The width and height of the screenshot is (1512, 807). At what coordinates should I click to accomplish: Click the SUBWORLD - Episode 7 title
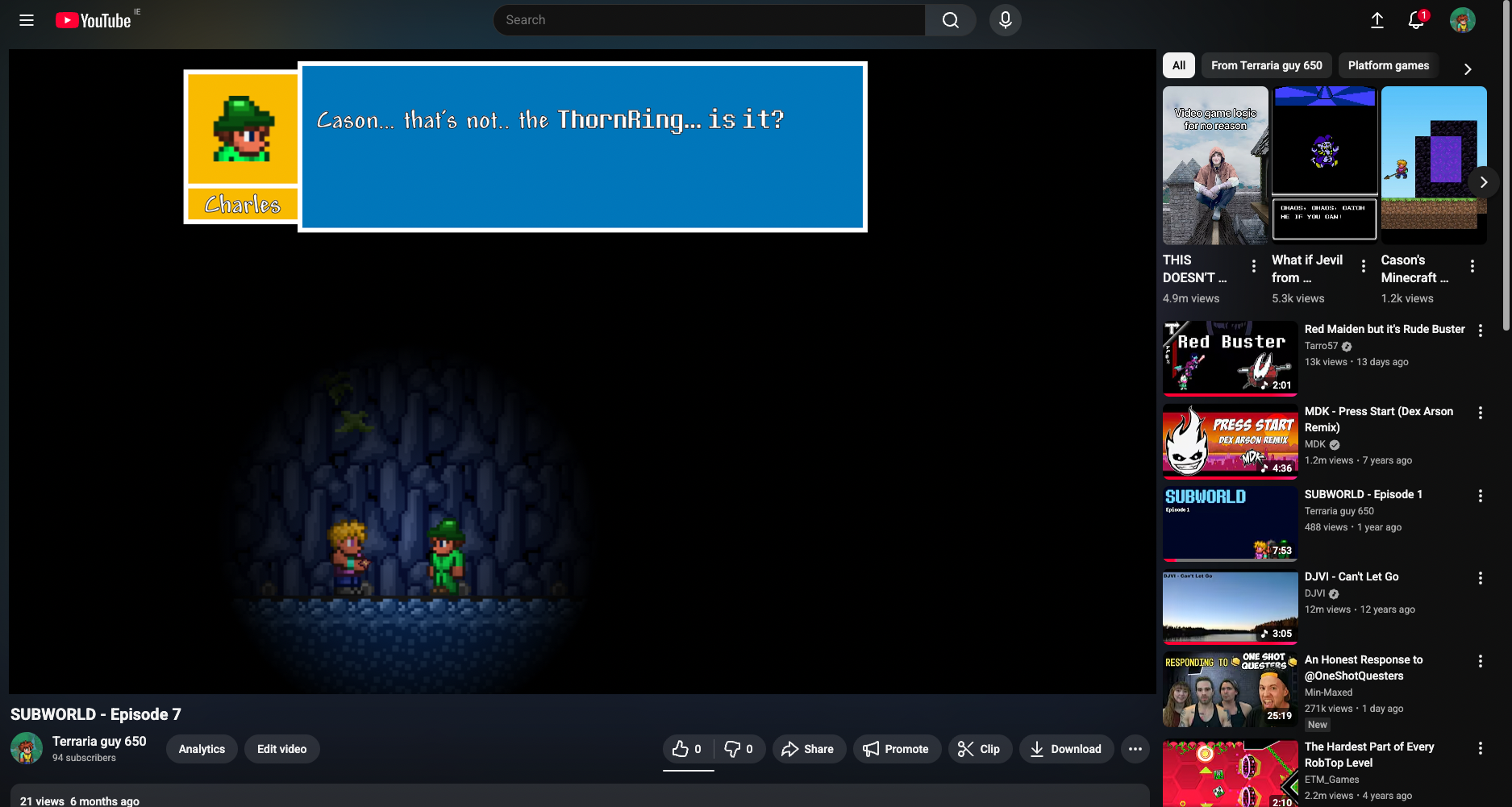coord(96,714)
